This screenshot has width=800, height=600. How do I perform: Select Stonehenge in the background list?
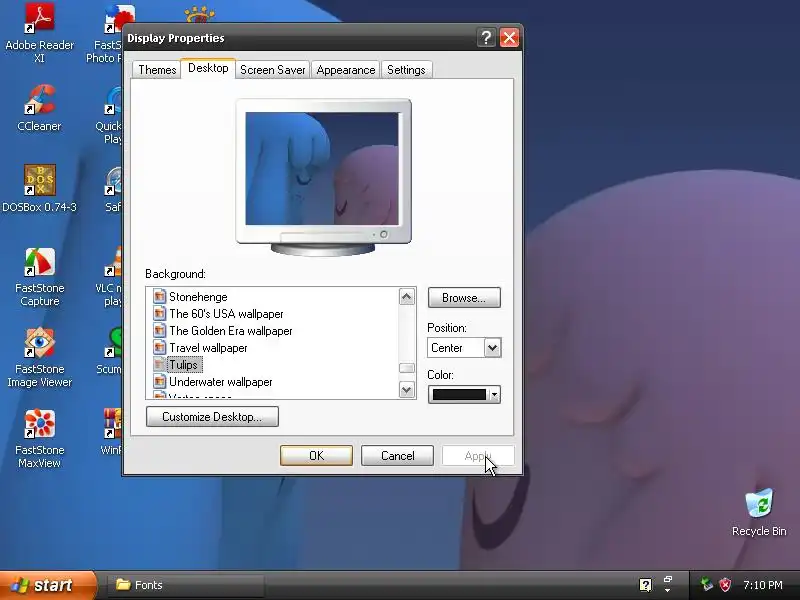[x=198, y=296]
